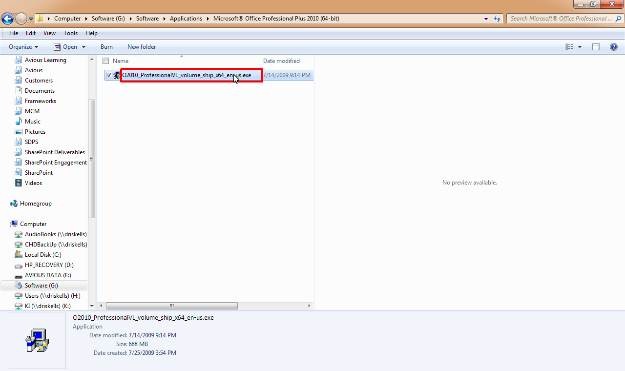Expand the breadcrumb arrow after Applications
Viewport: 625px width, 371px height.
click(x=208, y=19)
